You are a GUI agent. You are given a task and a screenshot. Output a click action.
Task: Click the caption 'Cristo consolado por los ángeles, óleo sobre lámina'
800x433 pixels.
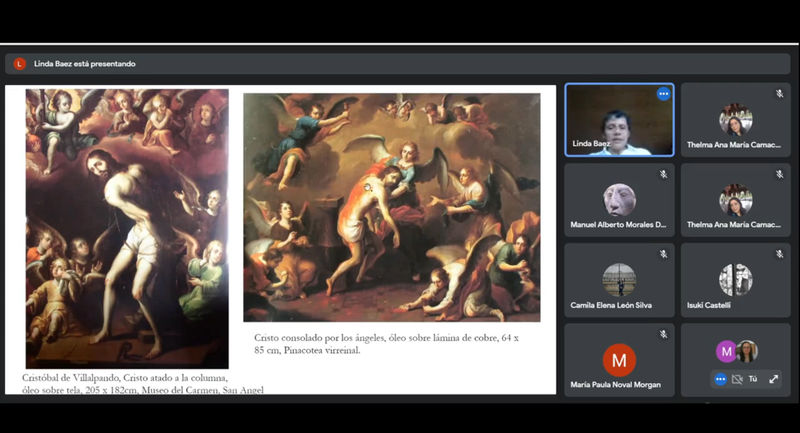(x=386, y=338)
